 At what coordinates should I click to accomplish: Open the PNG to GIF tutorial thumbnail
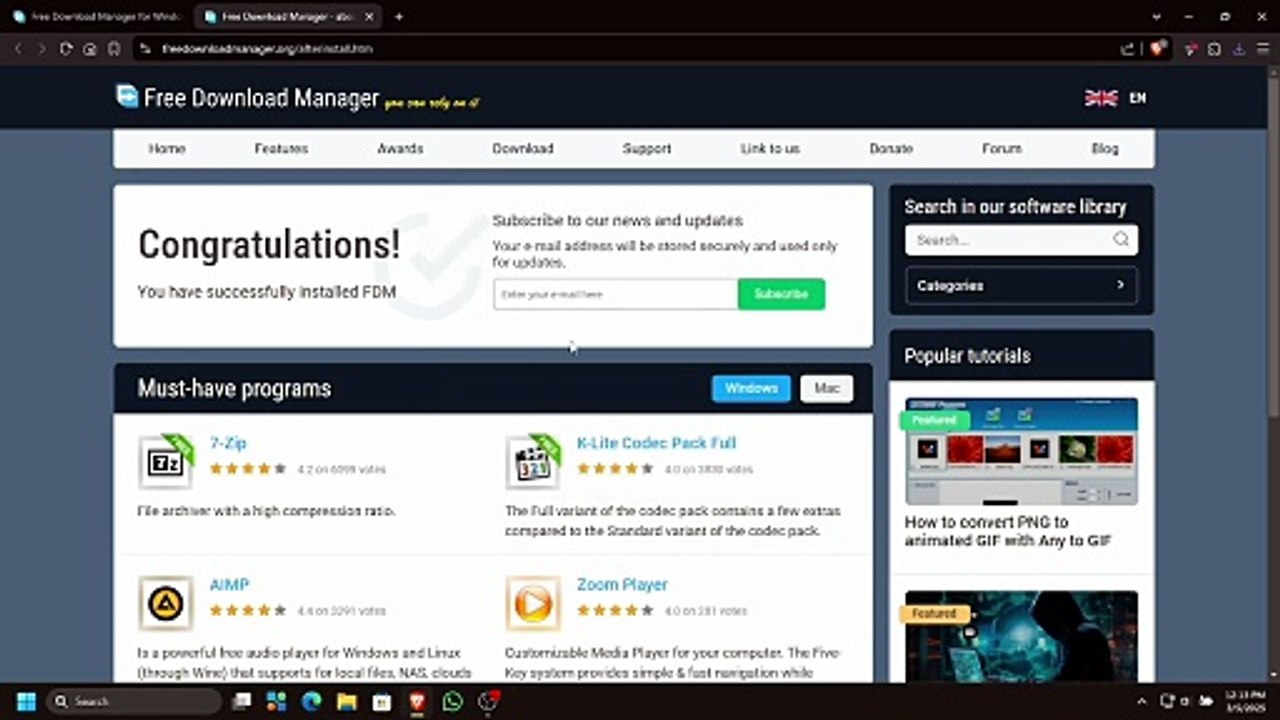click(x=1021, y=451)
